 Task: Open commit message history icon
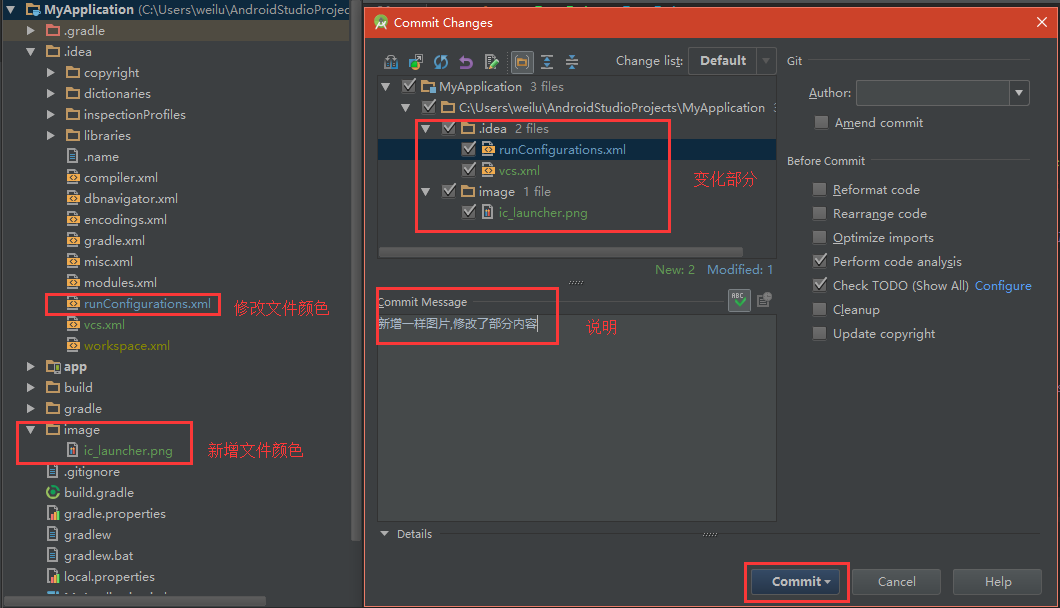pyautogui.click(x=764, y=300)
